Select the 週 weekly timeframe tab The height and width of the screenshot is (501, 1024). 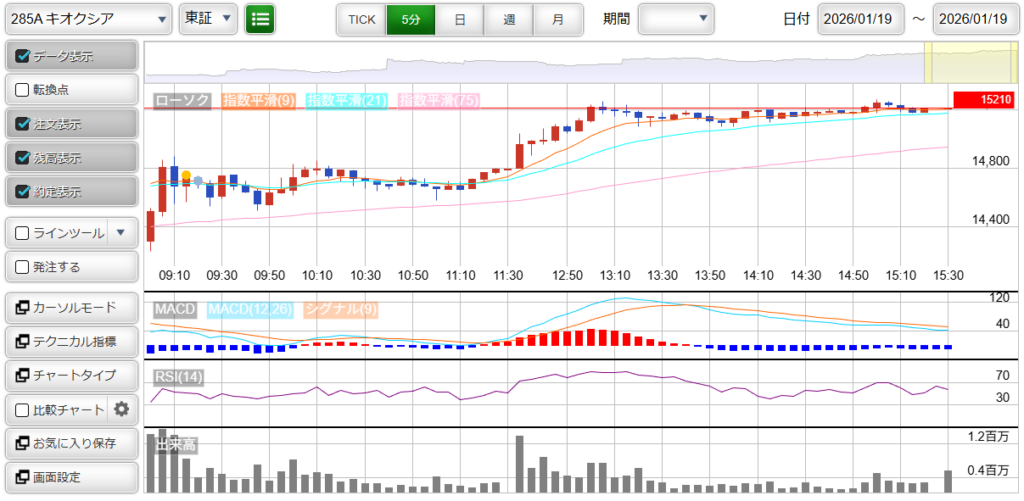coord(509,19)
